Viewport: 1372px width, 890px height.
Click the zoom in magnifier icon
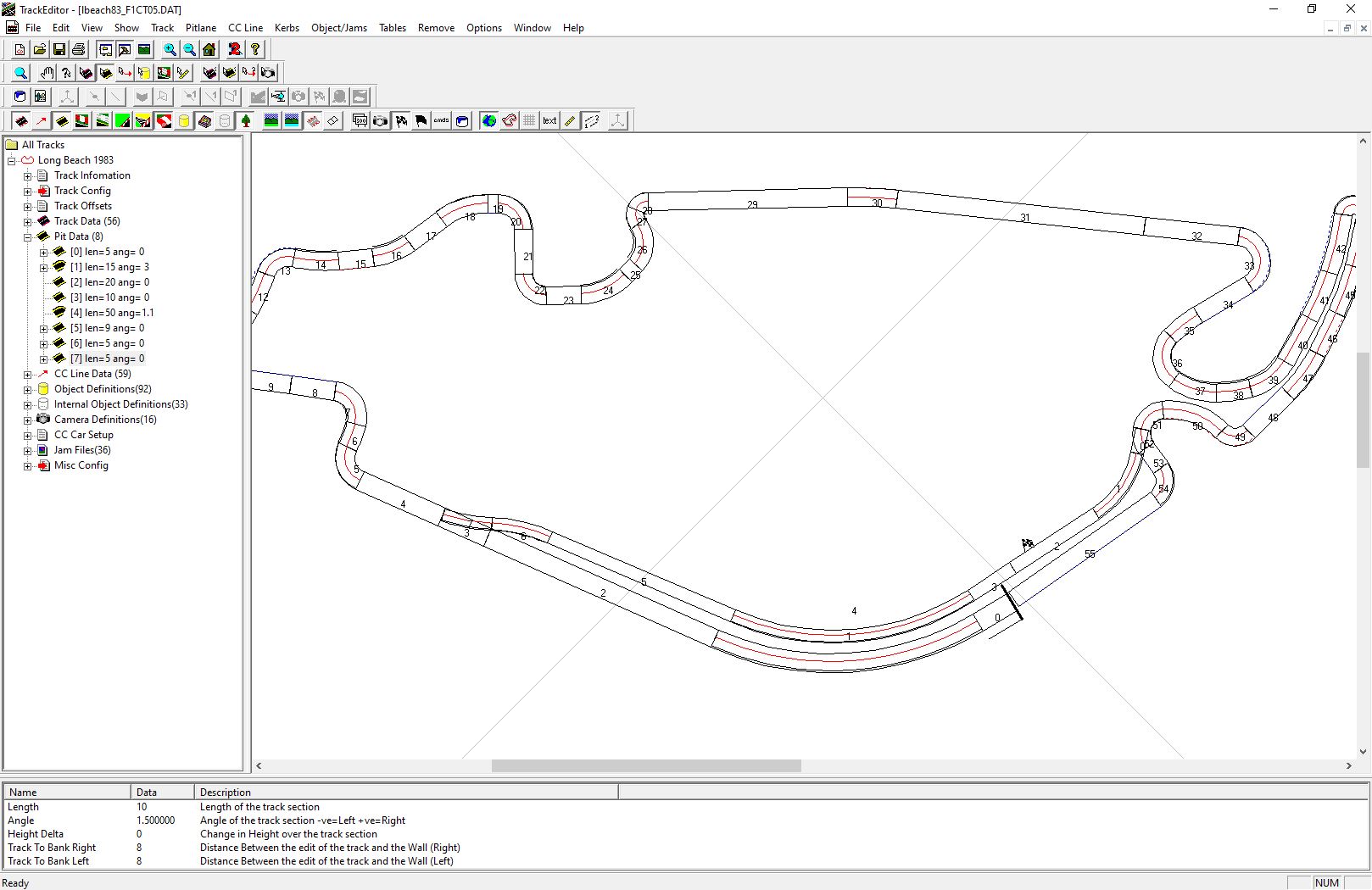click(x=170, y=50)
